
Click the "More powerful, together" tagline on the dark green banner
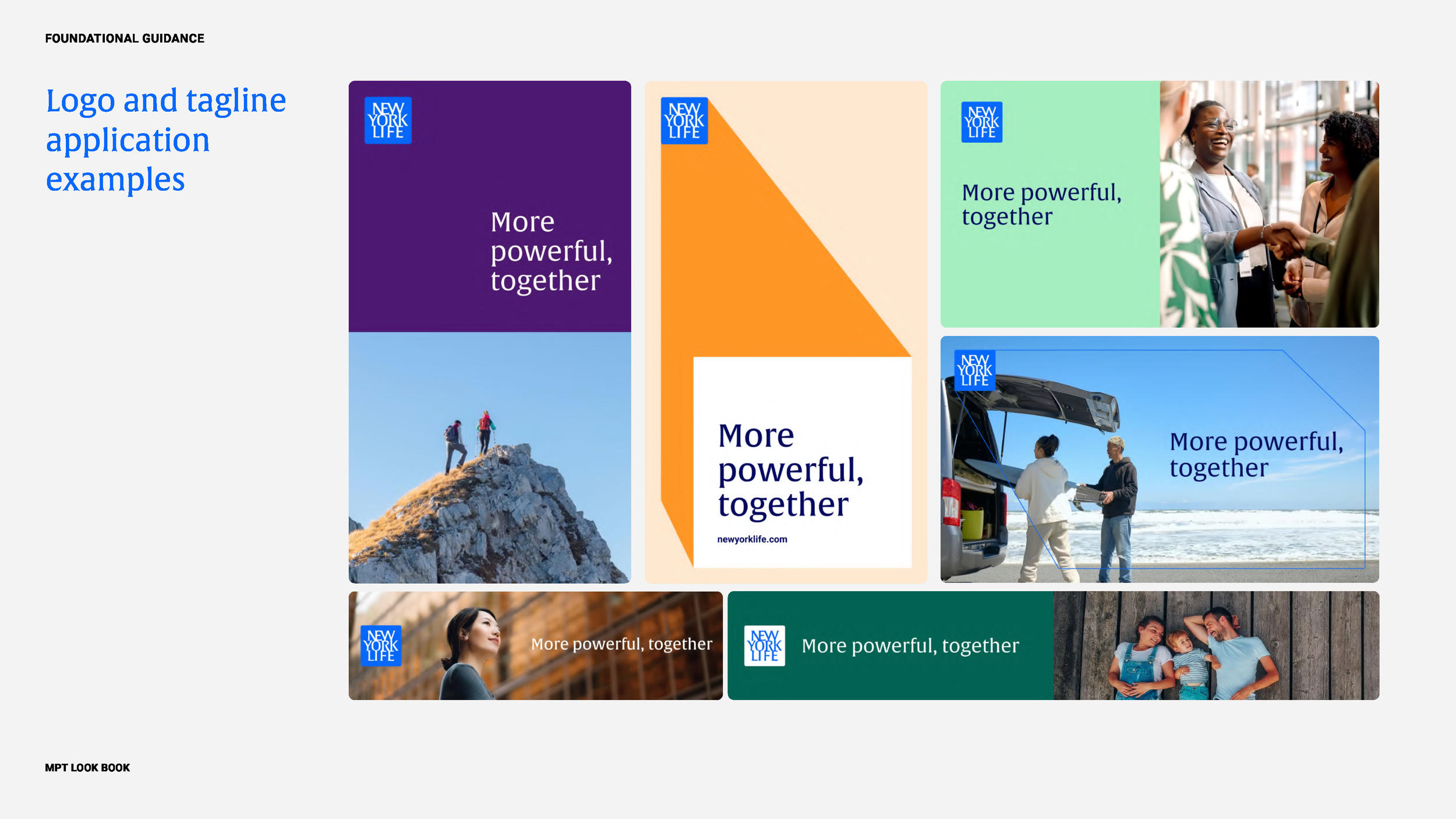click(x=910, y=645)
